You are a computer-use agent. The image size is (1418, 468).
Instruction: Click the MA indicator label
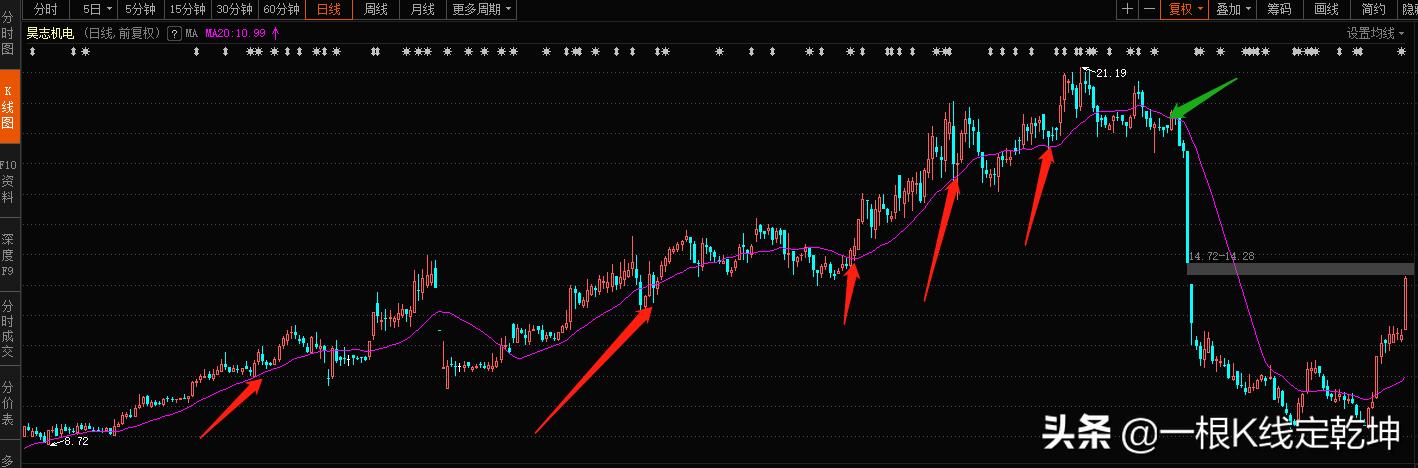point(191,33)
